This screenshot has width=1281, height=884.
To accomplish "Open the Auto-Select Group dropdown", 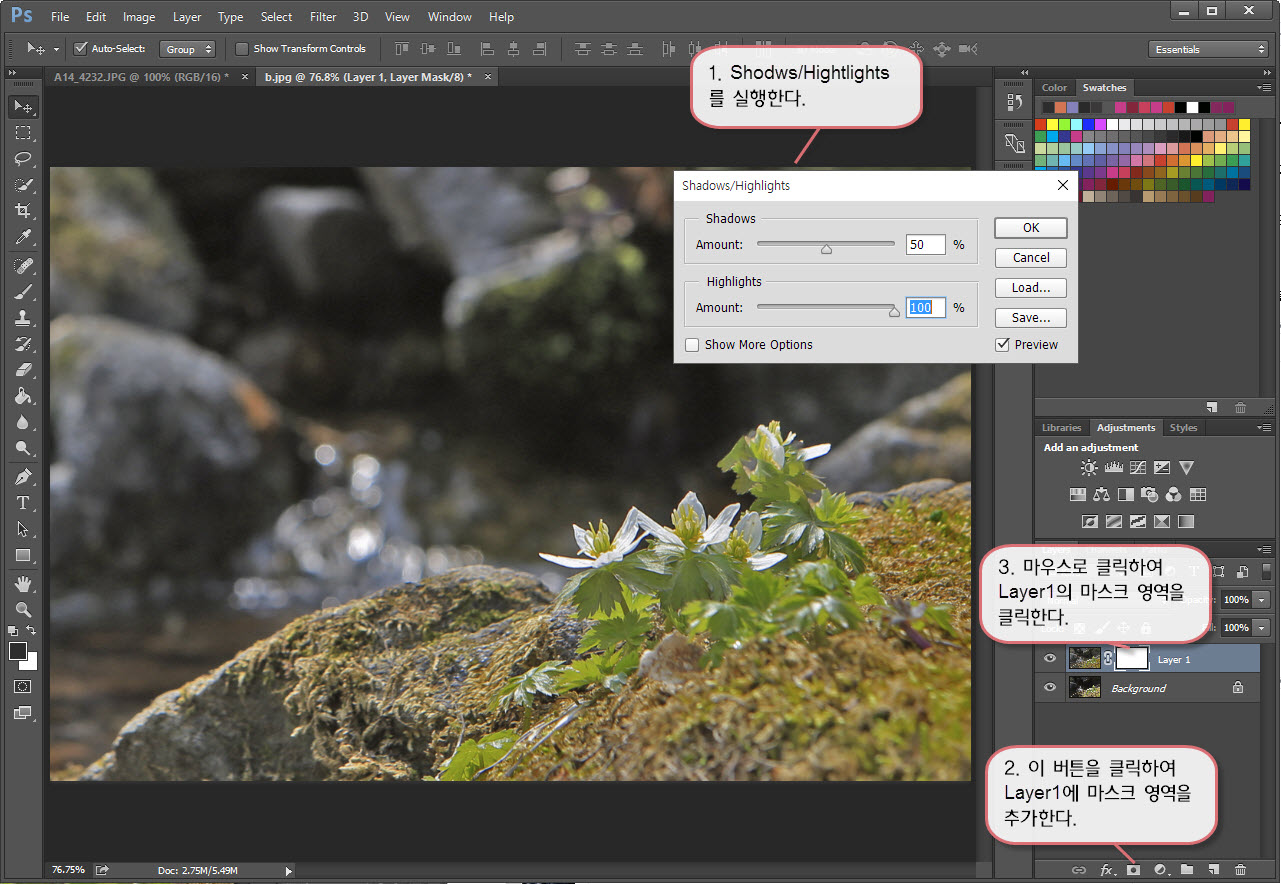I will point(188,49).
